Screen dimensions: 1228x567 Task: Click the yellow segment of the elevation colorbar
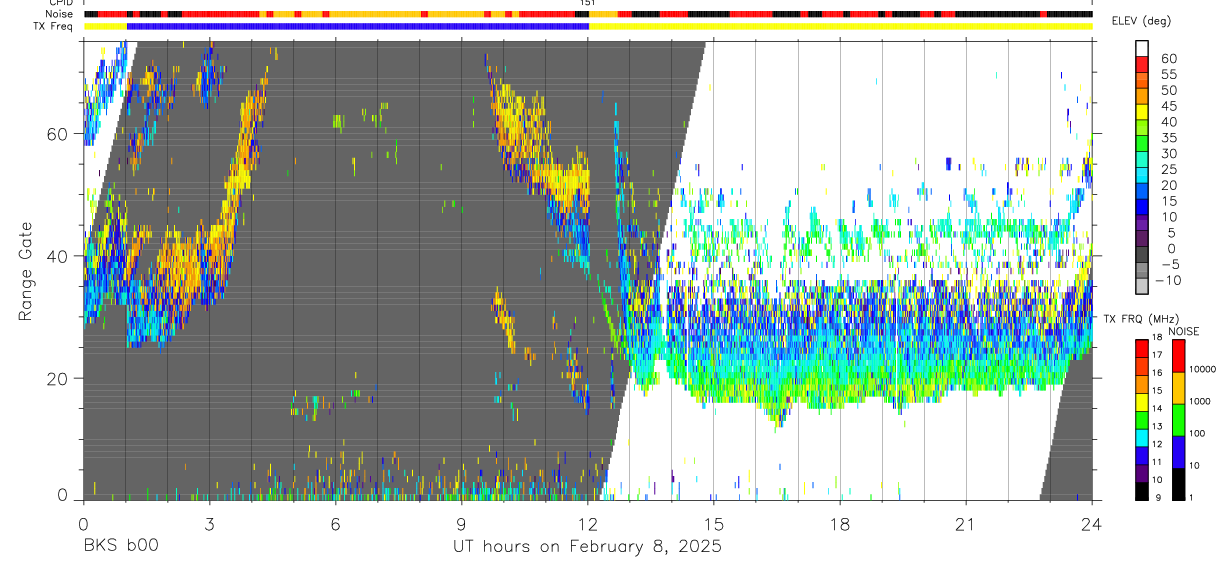coord(1142,113)
